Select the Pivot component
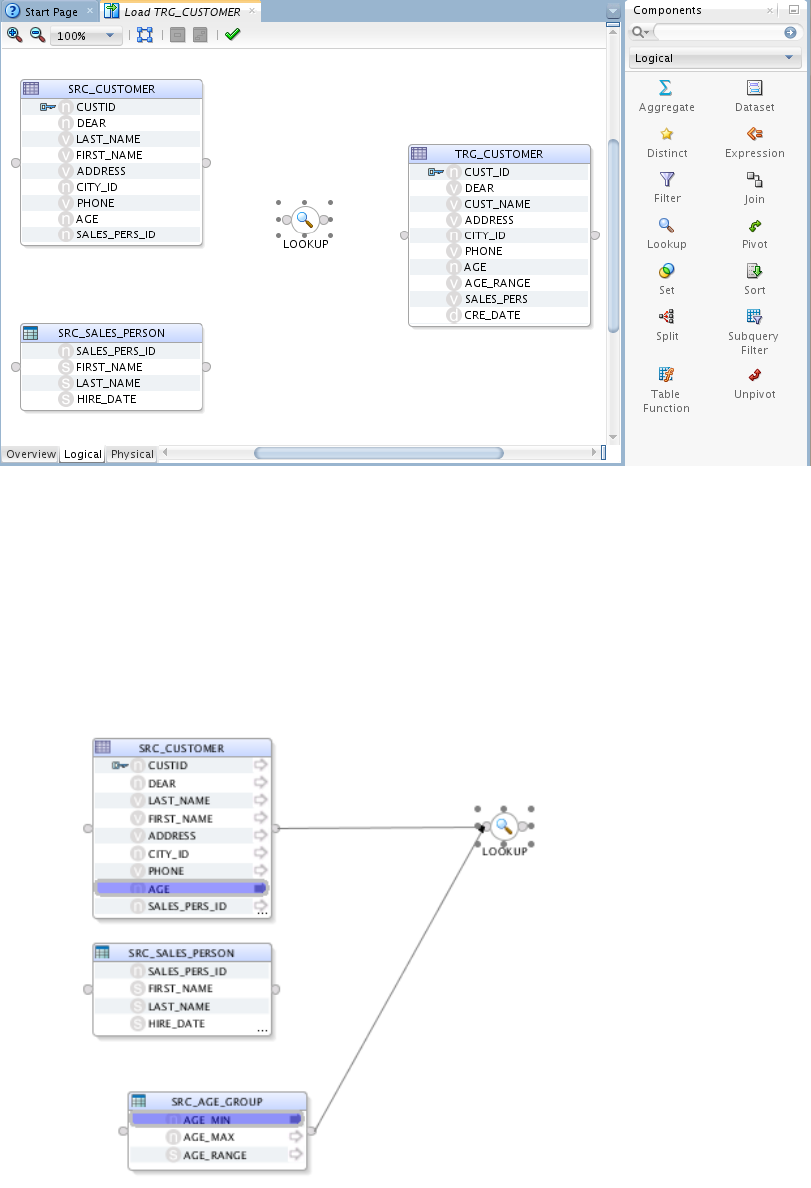 click(x=754, y=234)
